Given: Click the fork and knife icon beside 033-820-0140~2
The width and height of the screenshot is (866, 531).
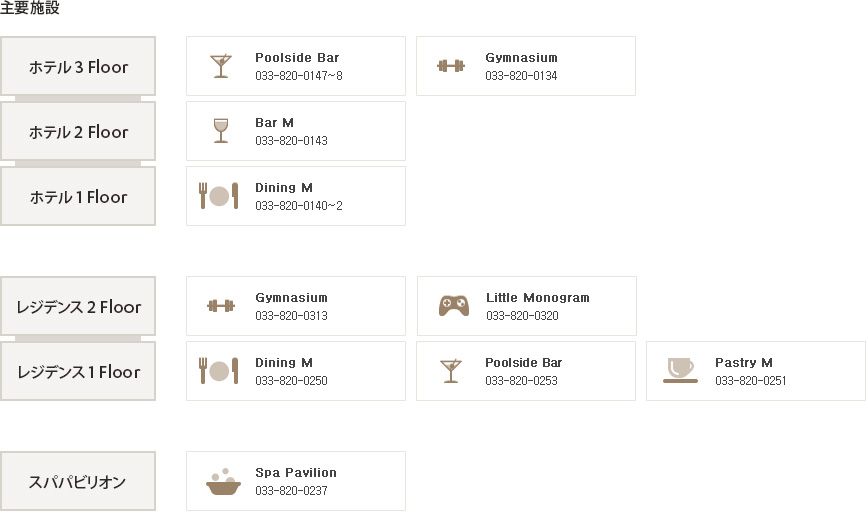Looking at the screenshot, I should coord(219,196).
